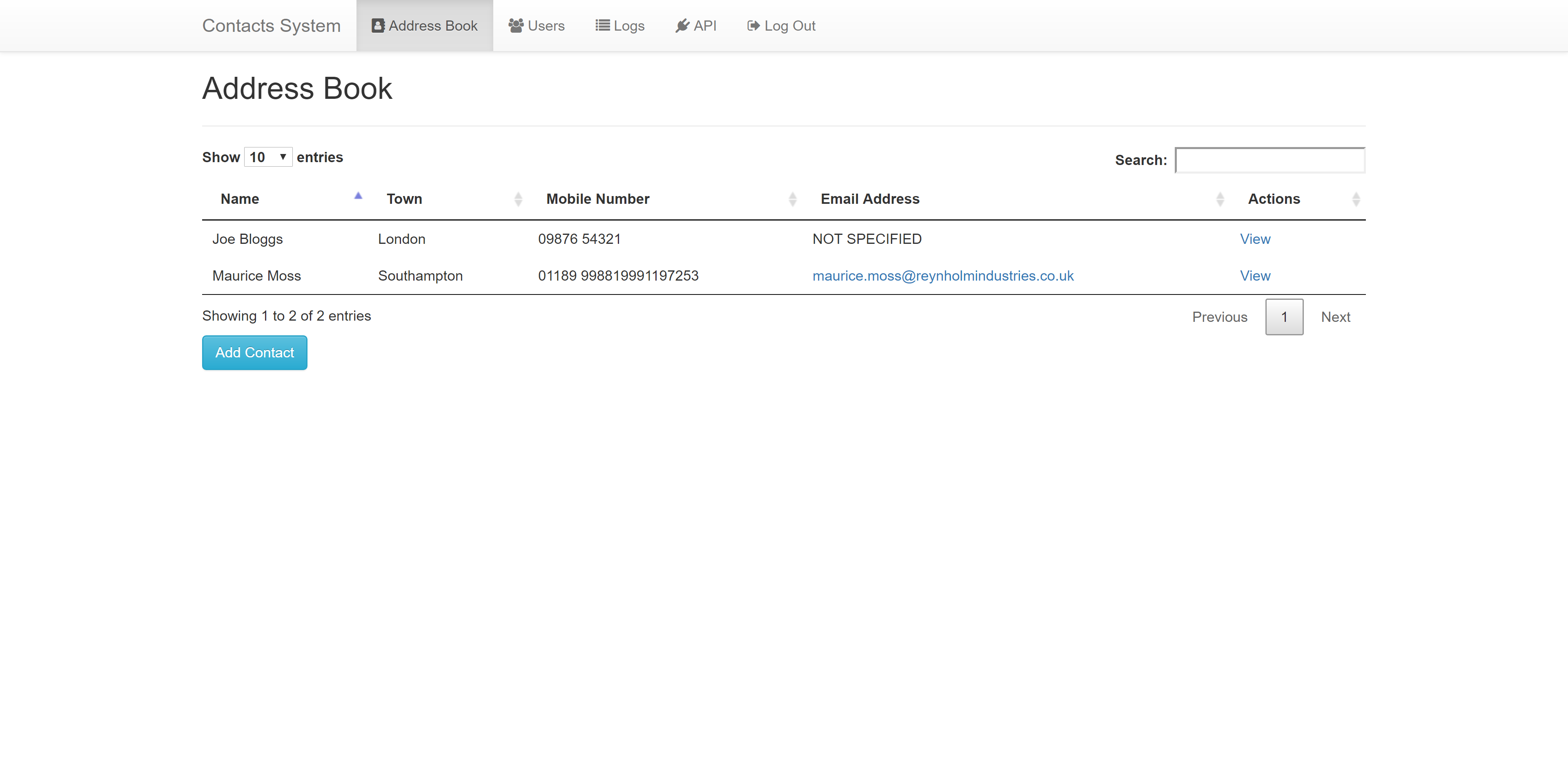
Task: Click the Email Address sort arrows
Action: (1220, 199)
